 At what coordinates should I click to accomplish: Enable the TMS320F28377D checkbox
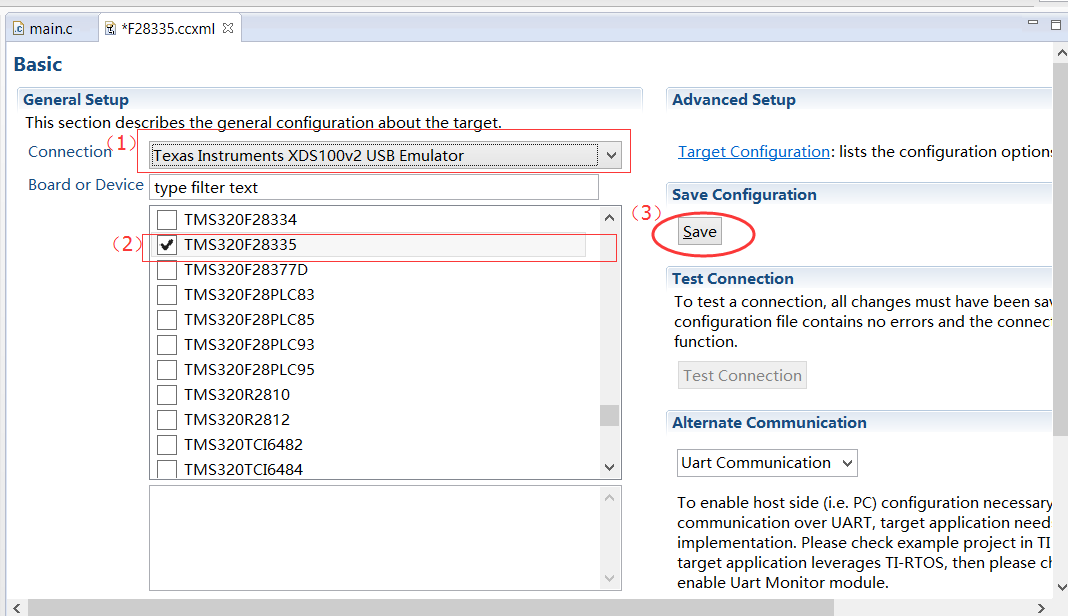pyautogui.click(x=167, y=270)
